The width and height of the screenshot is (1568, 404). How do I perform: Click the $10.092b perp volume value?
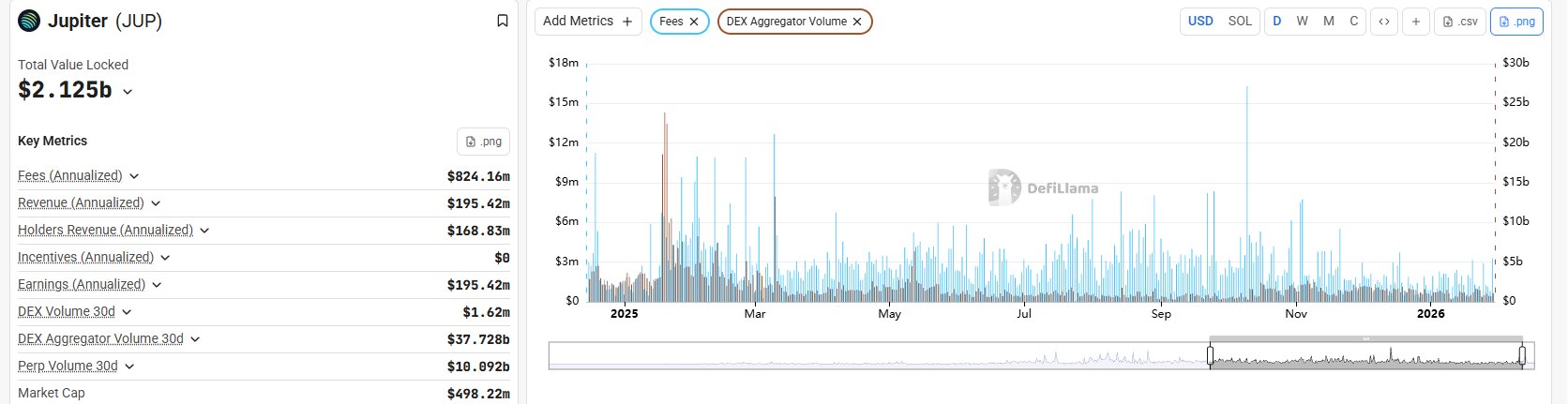point(478,367)
